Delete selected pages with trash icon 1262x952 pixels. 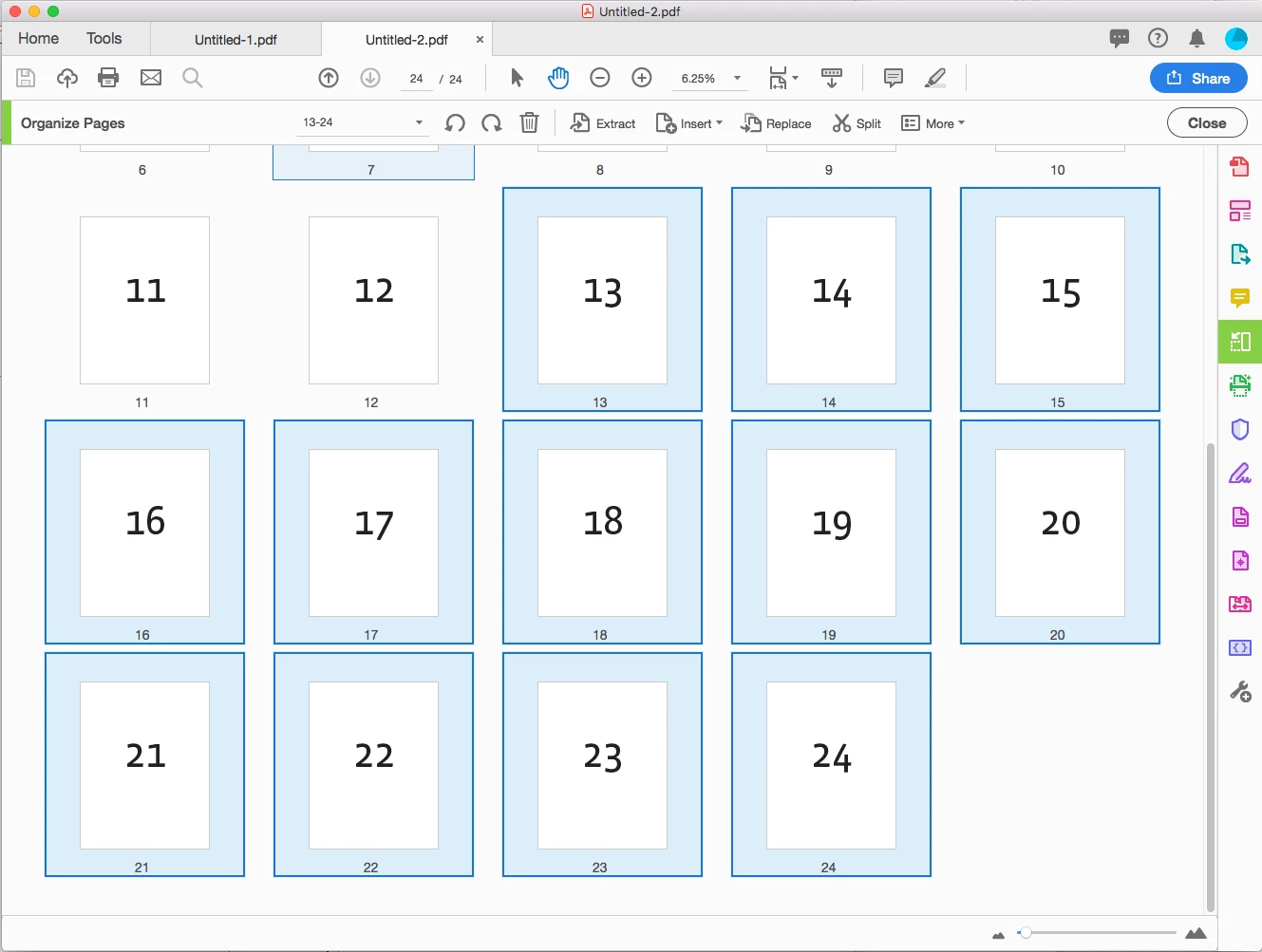pyautogui.click(x=530, y=122)
